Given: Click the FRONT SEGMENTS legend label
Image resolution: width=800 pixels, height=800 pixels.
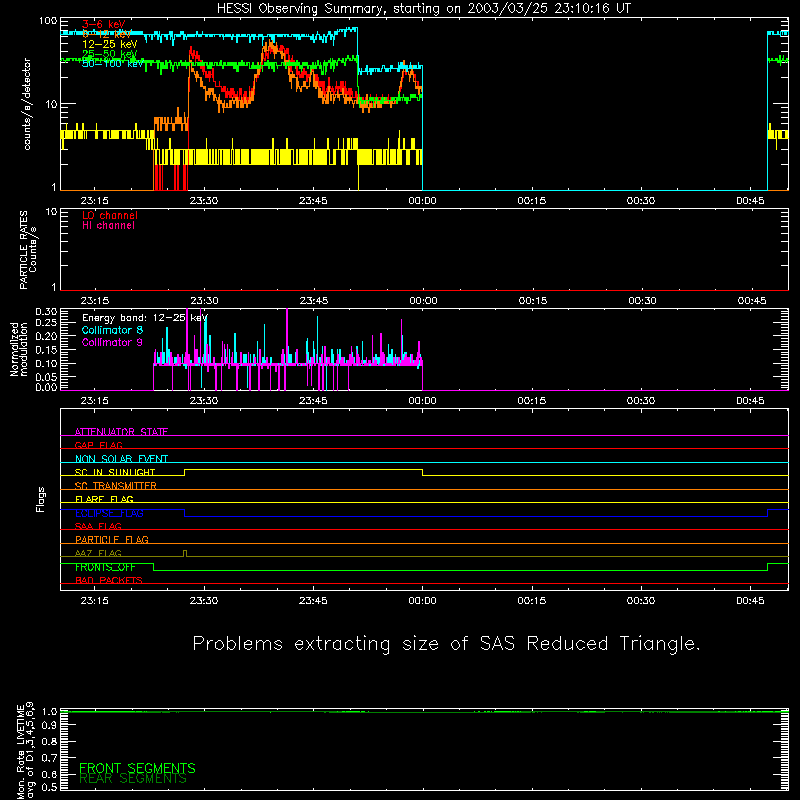Looking at the screenshot, I should click(137, 768).
